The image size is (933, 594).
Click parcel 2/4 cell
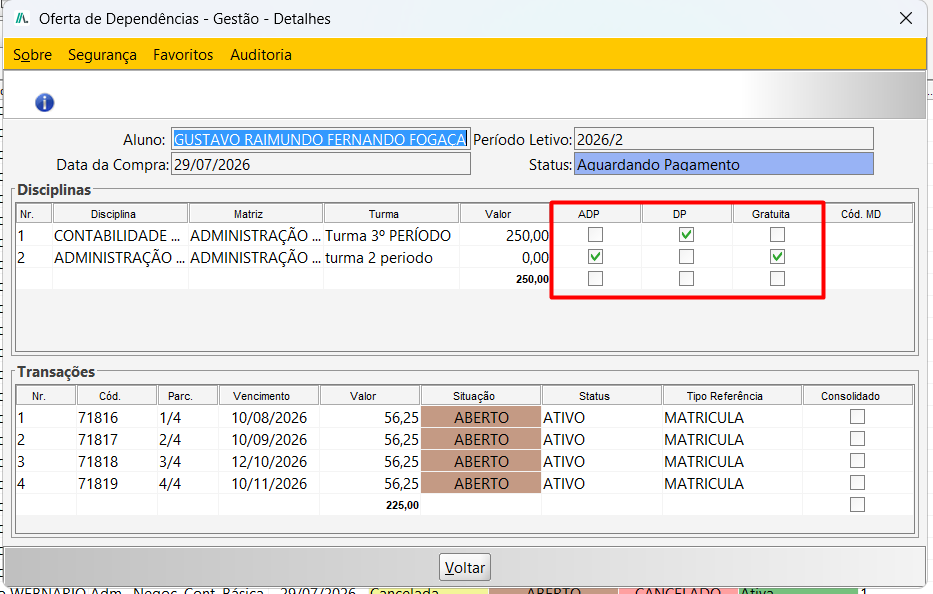click(x=188, y=440)
